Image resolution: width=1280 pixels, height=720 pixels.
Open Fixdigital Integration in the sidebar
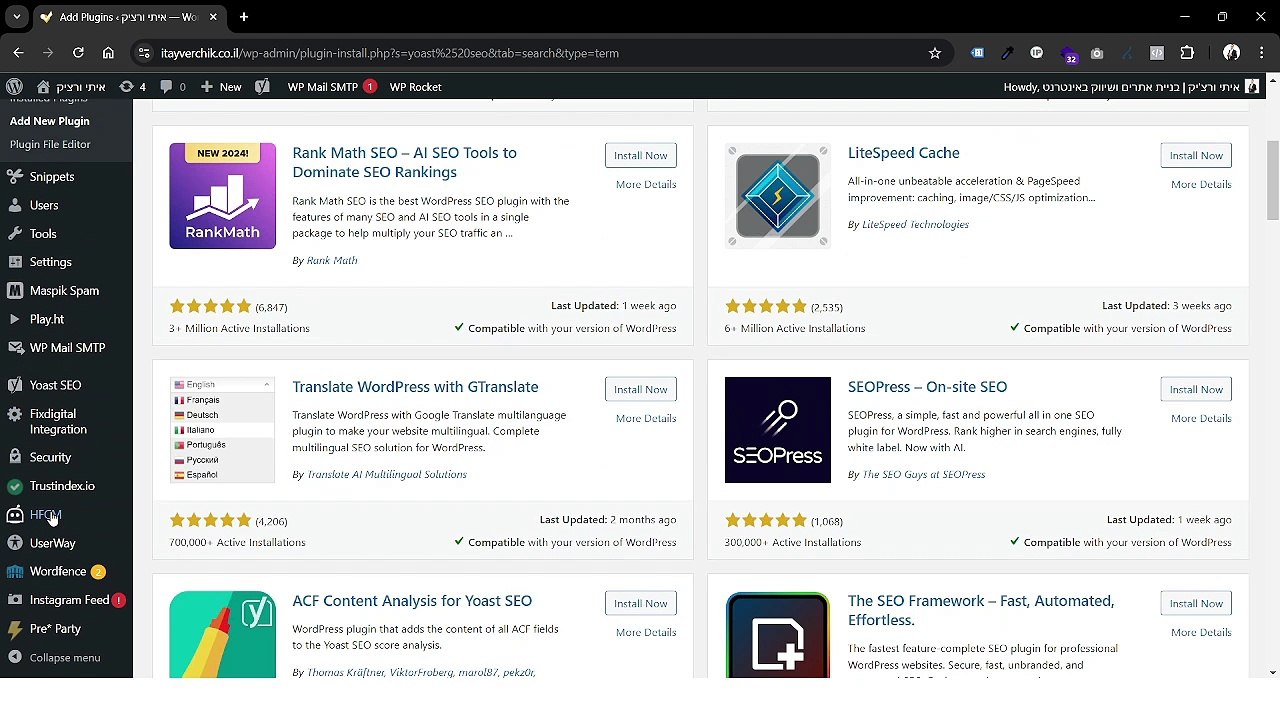(58, 422)
